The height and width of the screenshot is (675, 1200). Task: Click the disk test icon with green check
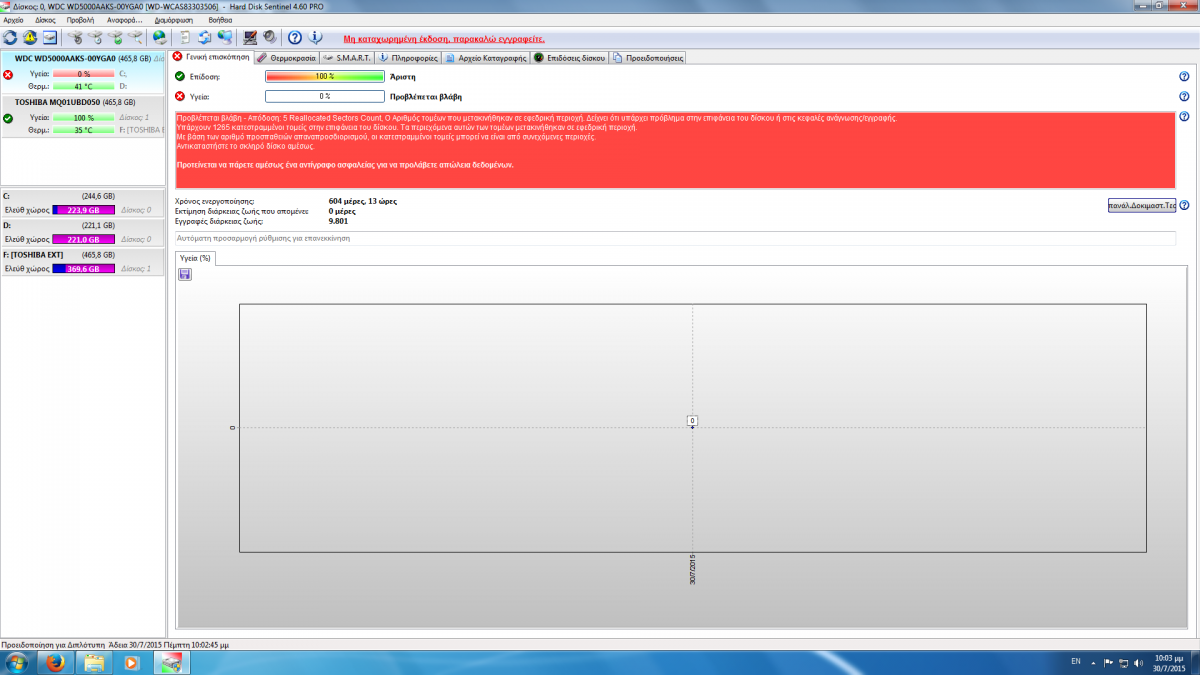[x=115, y=38]
